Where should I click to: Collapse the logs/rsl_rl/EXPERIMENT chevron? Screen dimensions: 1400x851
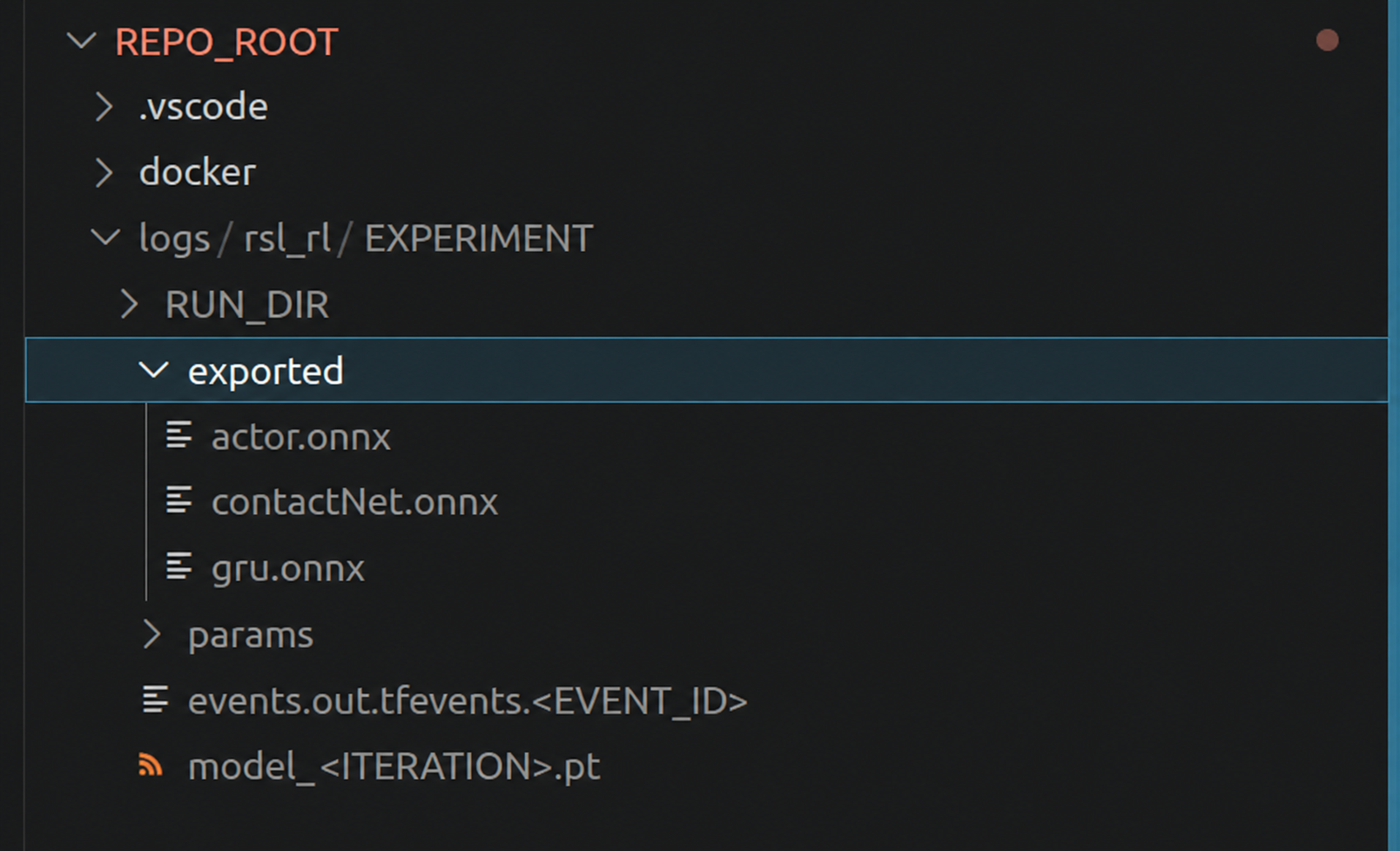[105, 238]
